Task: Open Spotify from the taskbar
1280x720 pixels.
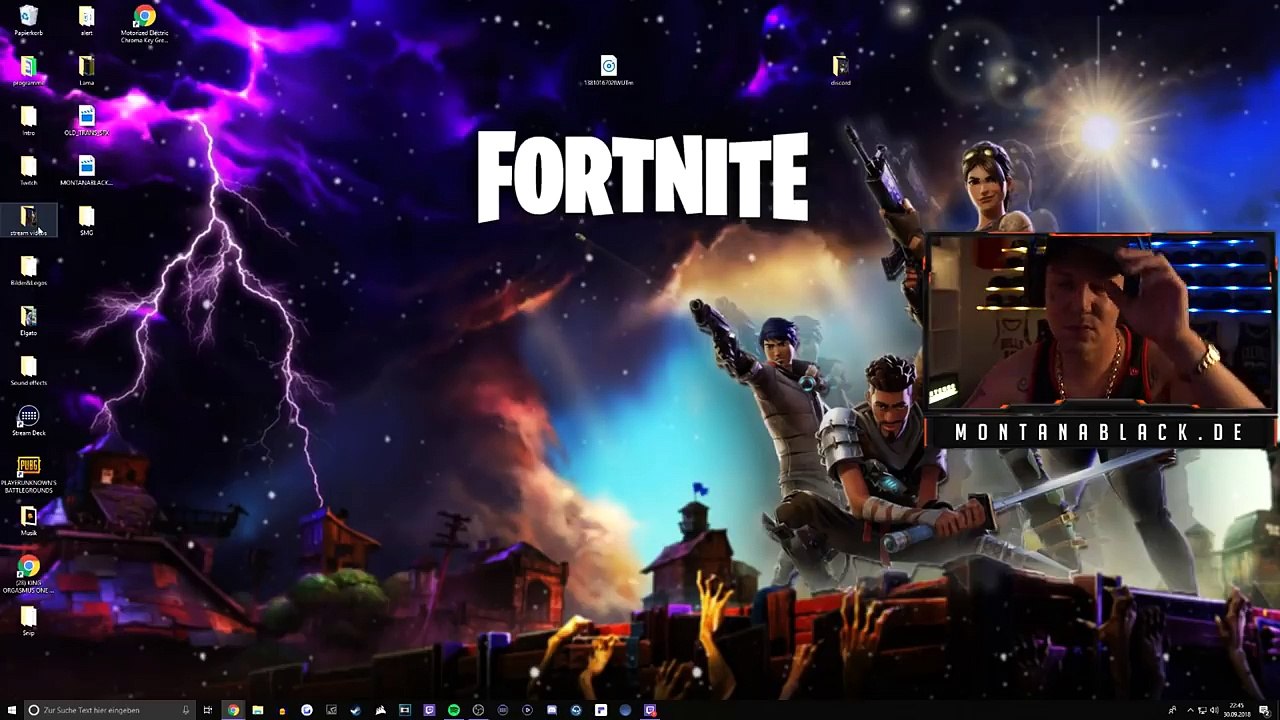Action: (x=453, y=710)
